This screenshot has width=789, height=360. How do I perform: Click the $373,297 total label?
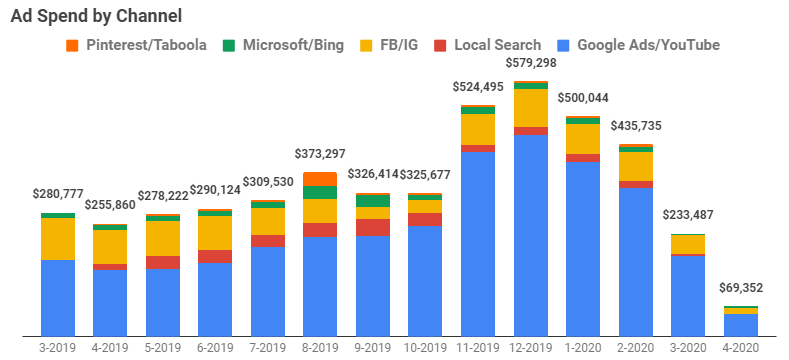coord(321,154)
